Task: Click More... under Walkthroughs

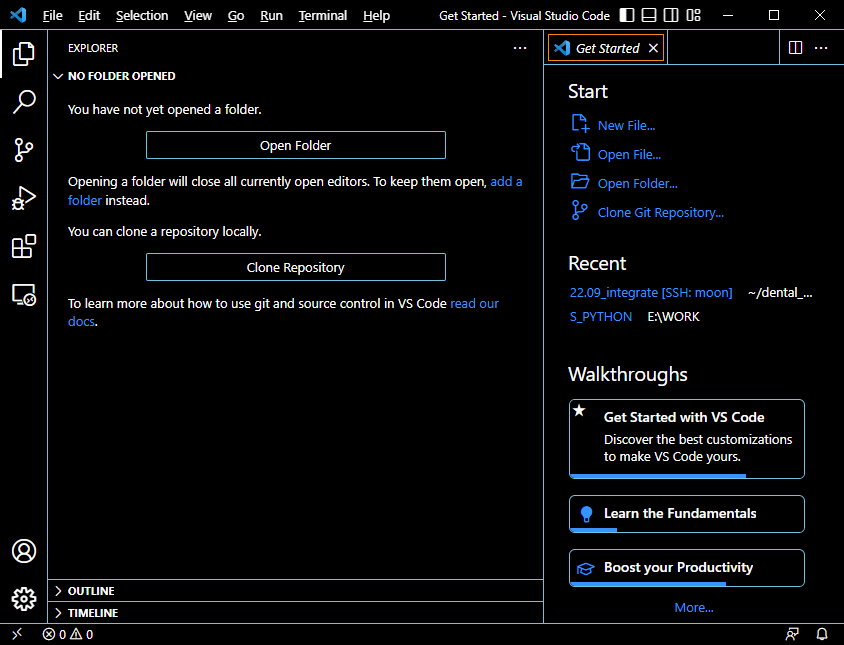Action: click(694, 607)
